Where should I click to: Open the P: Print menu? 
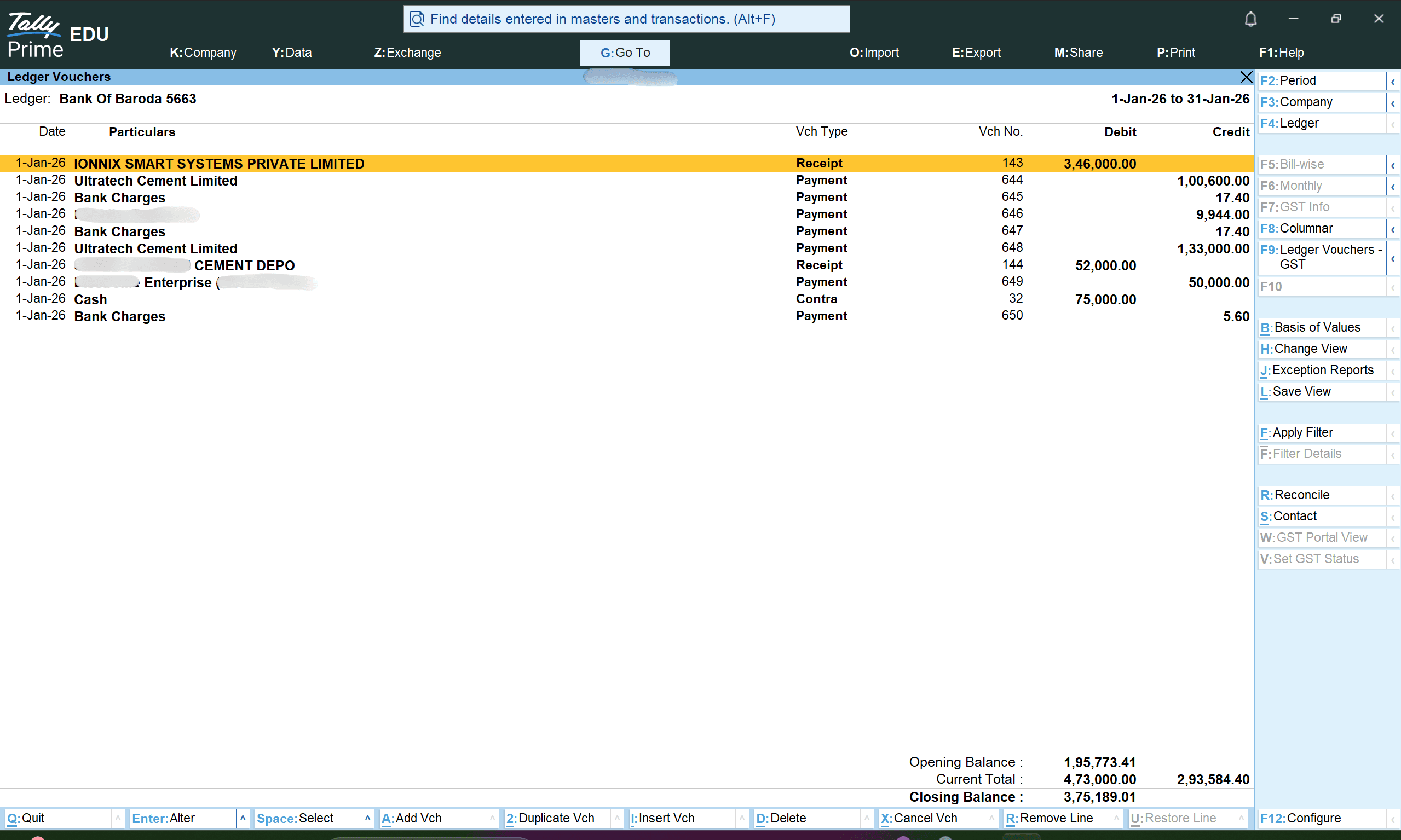[x=1175, y=53]
